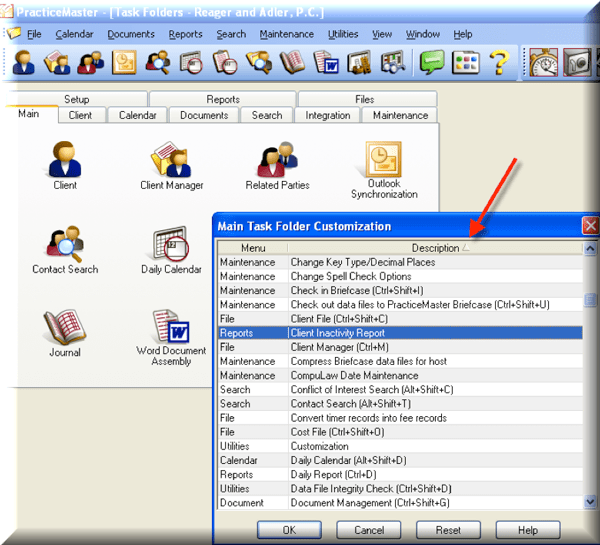The width and height of the screenshot is (600, 545).
Task: Select the Cost File (Ctrl+Shift+O) row
Action: (x=400, y=432)
